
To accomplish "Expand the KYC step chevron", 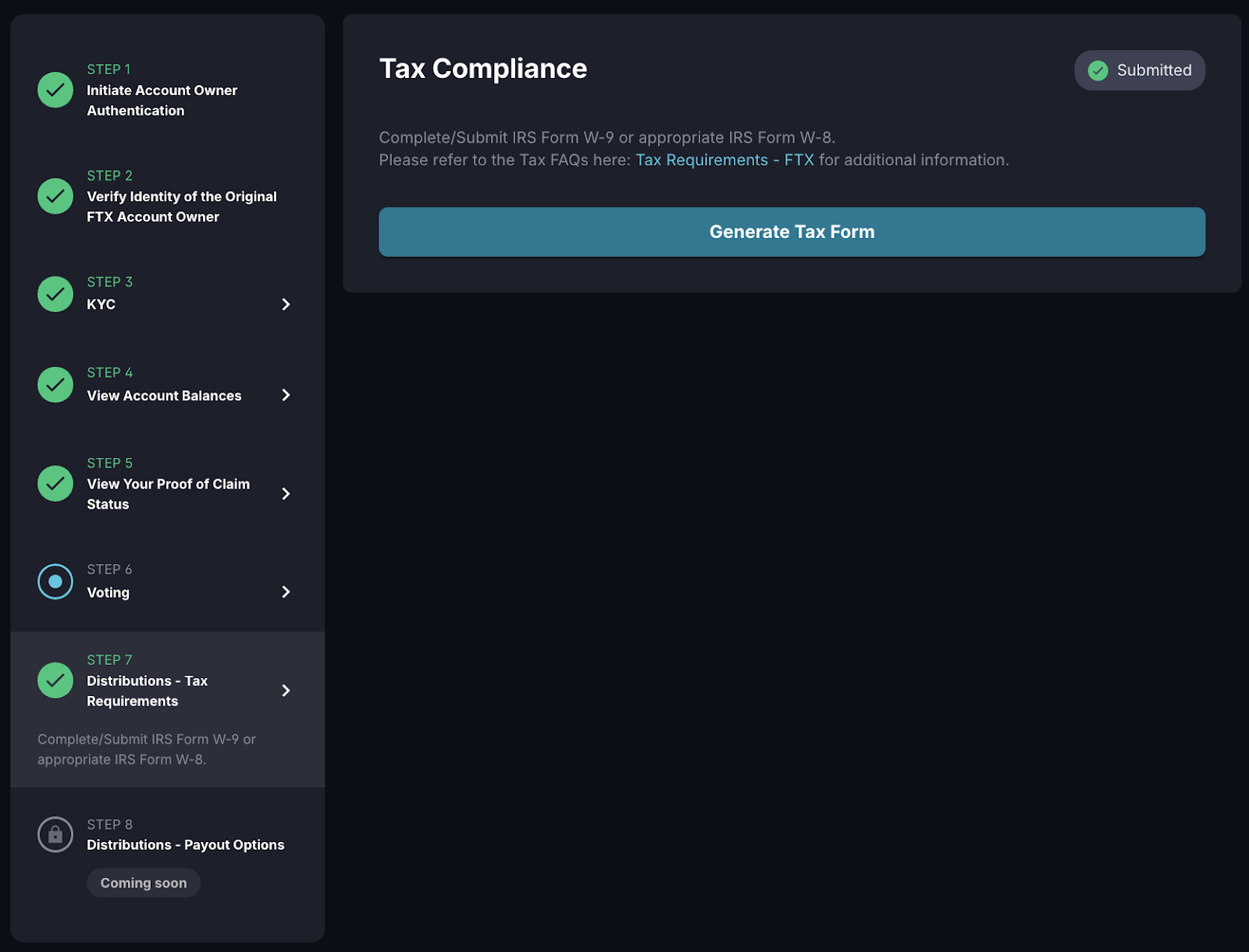I will tap(286, 304).
